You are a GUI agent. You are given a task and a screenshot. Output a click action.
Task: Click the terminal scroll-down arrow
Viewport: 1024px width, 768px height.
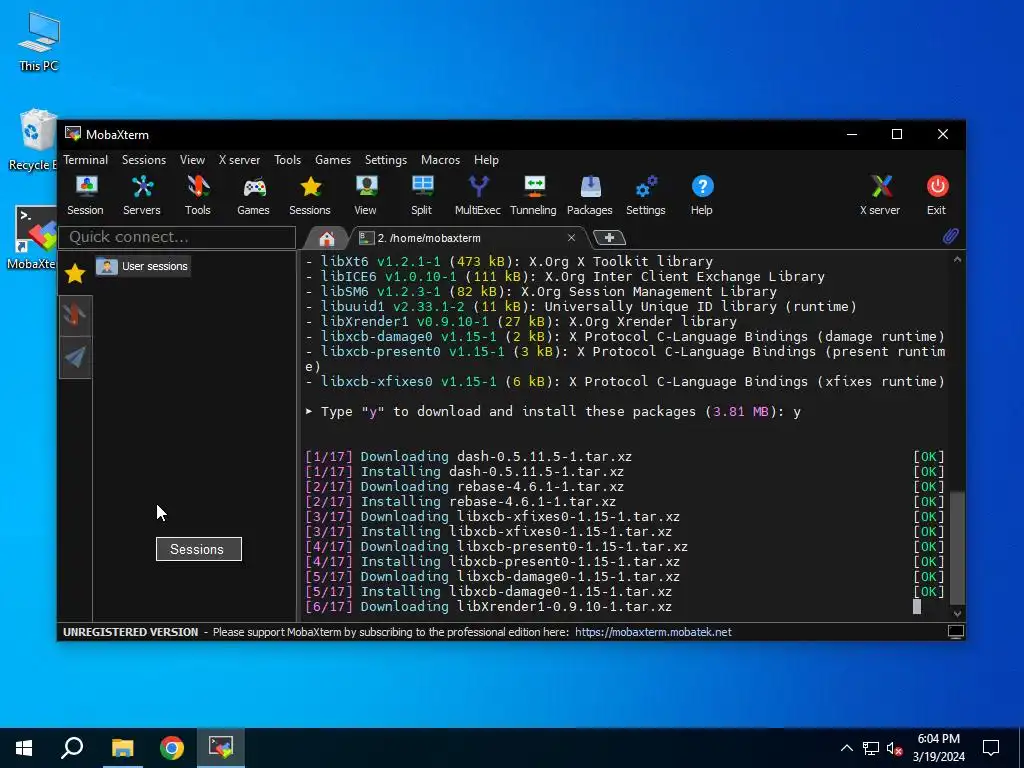(x=957, y=613)
